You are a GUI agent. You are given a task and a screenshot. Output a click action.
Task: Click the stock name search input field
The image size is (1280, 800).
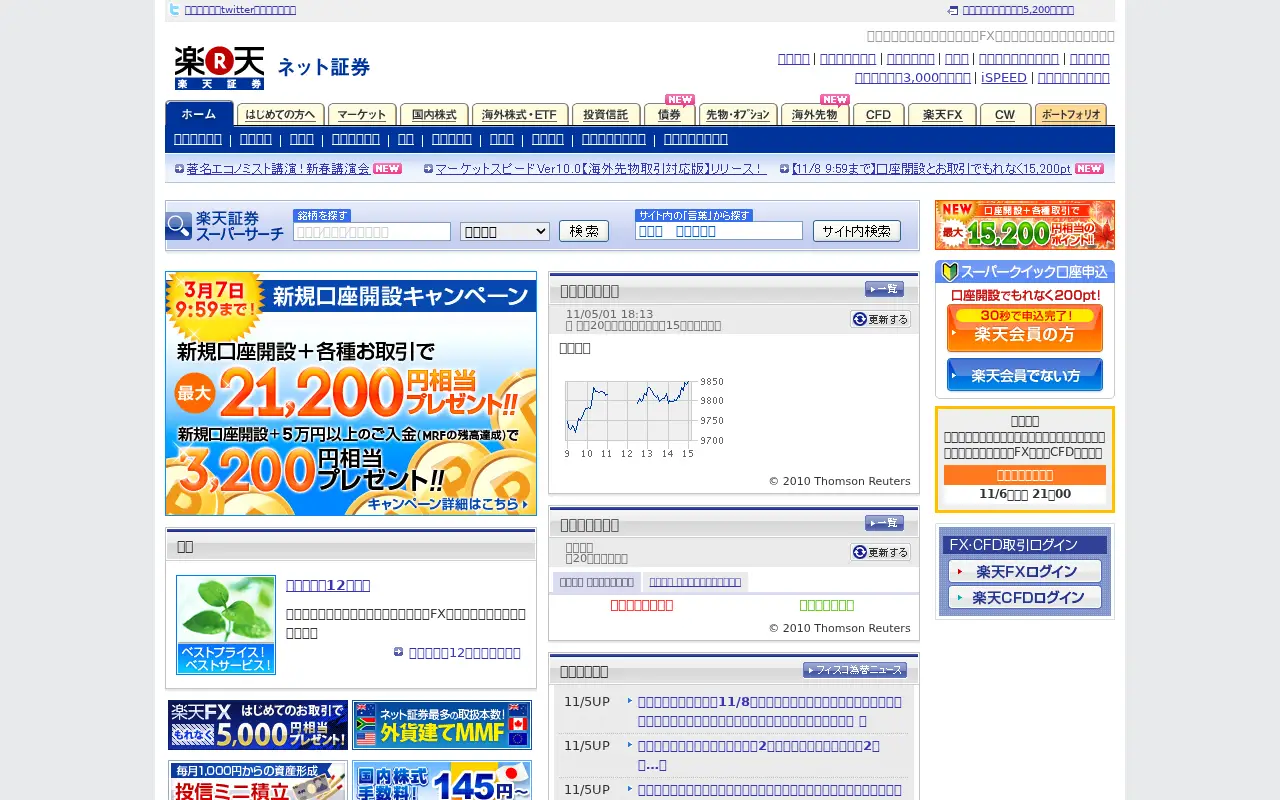[x=372, y=231]
